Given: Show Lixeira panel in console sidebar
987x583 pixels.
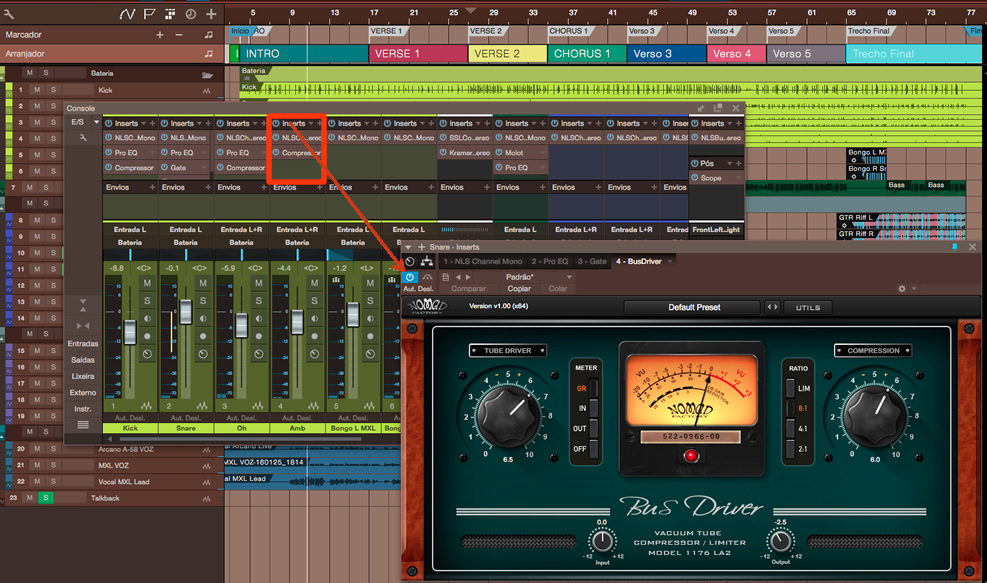Looking at the screenshot, I should [x=83, y=376].
